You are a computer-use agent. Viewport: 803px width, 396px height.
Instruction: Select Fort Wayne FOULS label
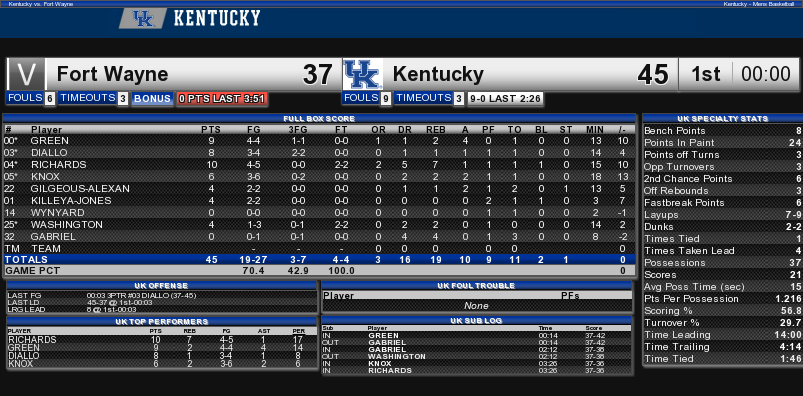point(25,98)
